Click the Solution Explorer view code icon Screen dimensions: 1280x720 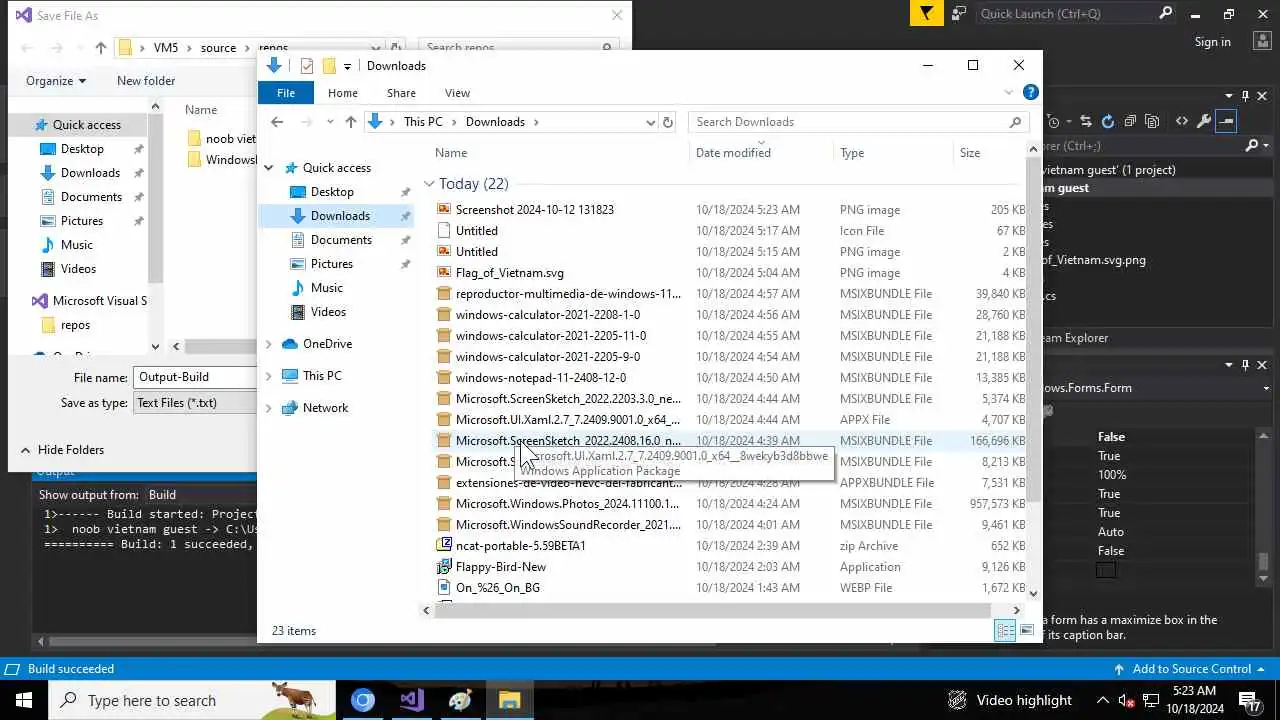1182,121
